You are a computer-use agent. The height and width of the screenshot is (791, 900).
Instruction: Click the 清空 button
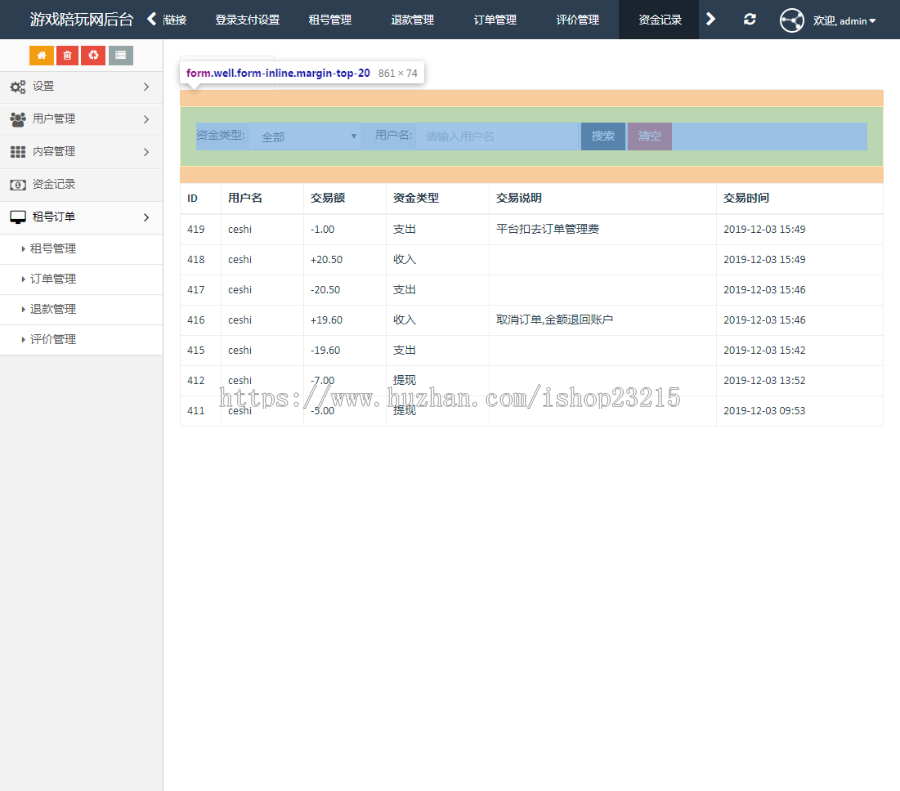650,136
